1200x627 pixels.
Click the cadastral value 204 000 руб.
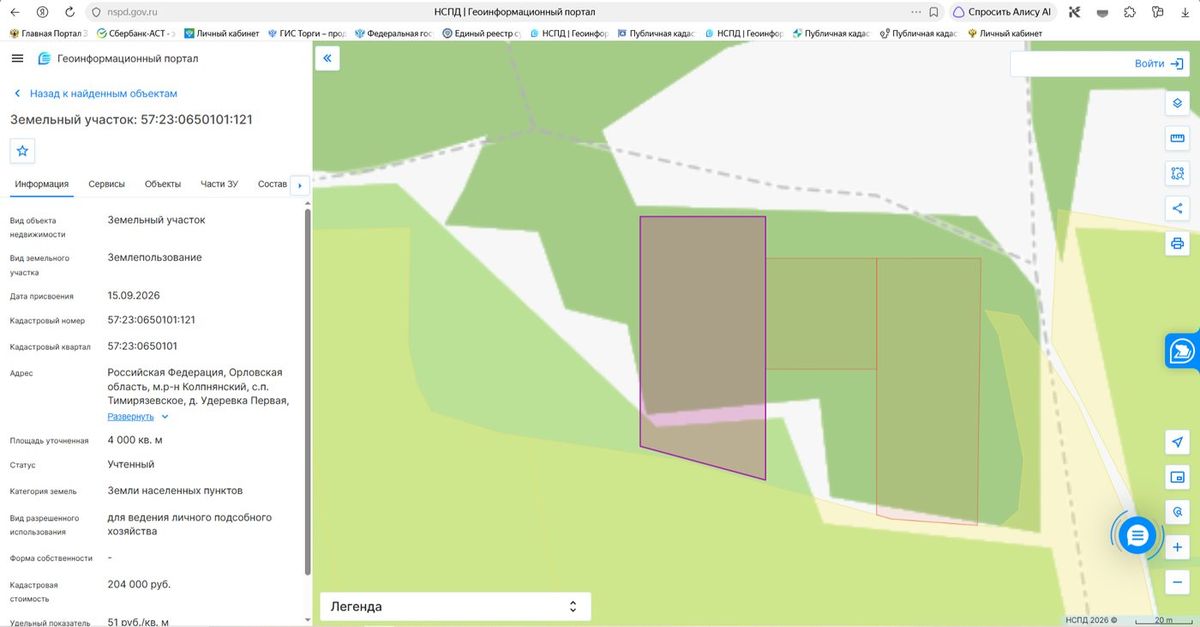(x=139, y=584)
